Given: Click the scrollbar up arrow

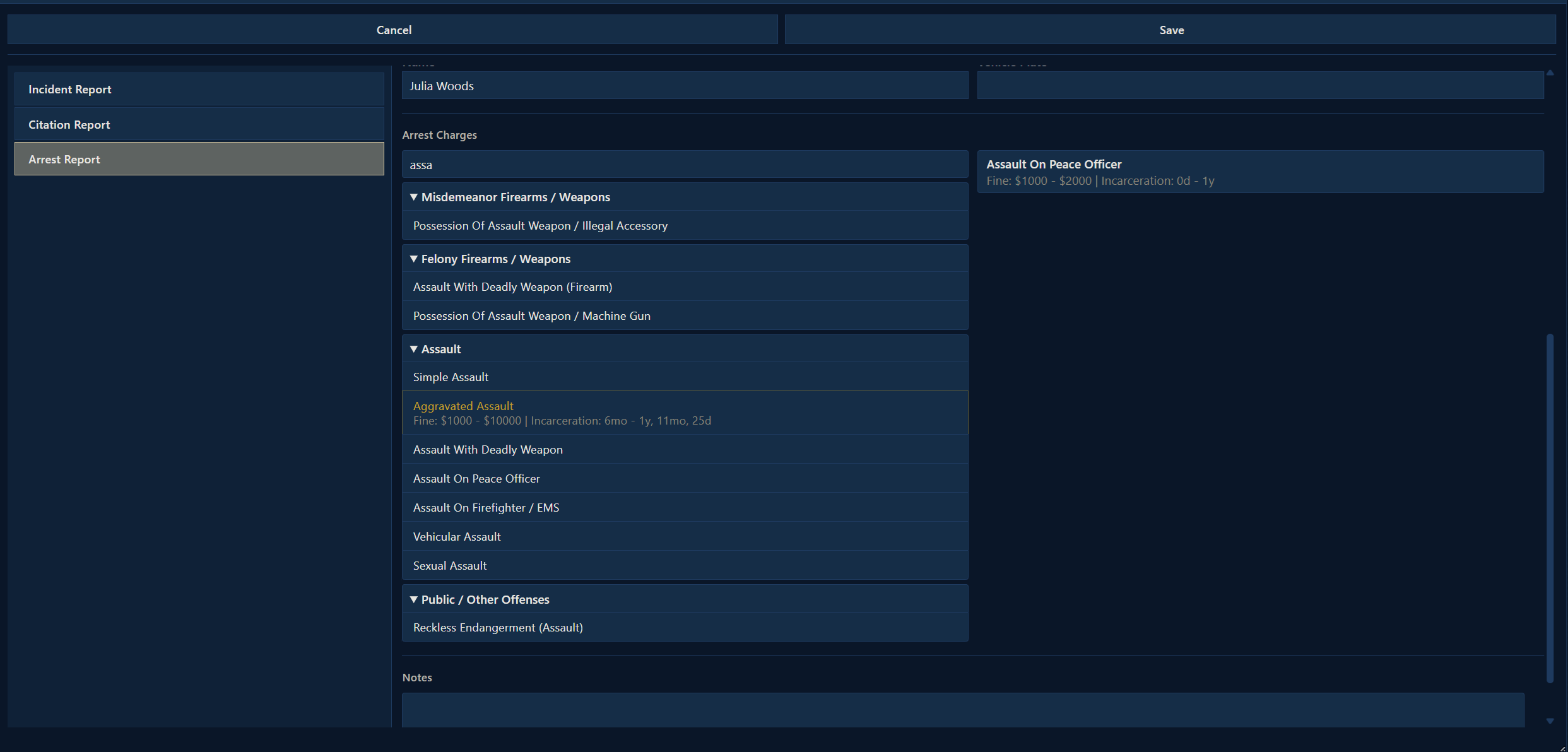Looking at the screenshot, I should point(1550,73).
